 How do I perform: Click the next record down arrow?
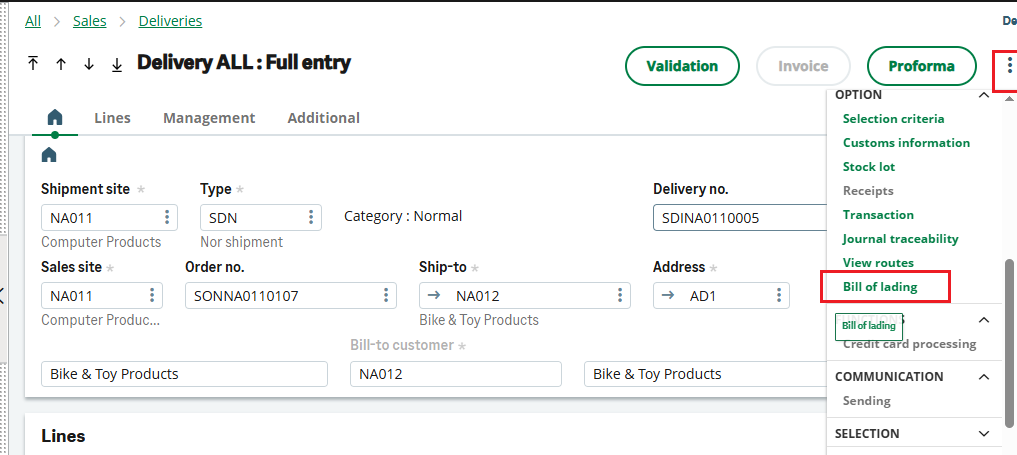(x=89, y=64)
